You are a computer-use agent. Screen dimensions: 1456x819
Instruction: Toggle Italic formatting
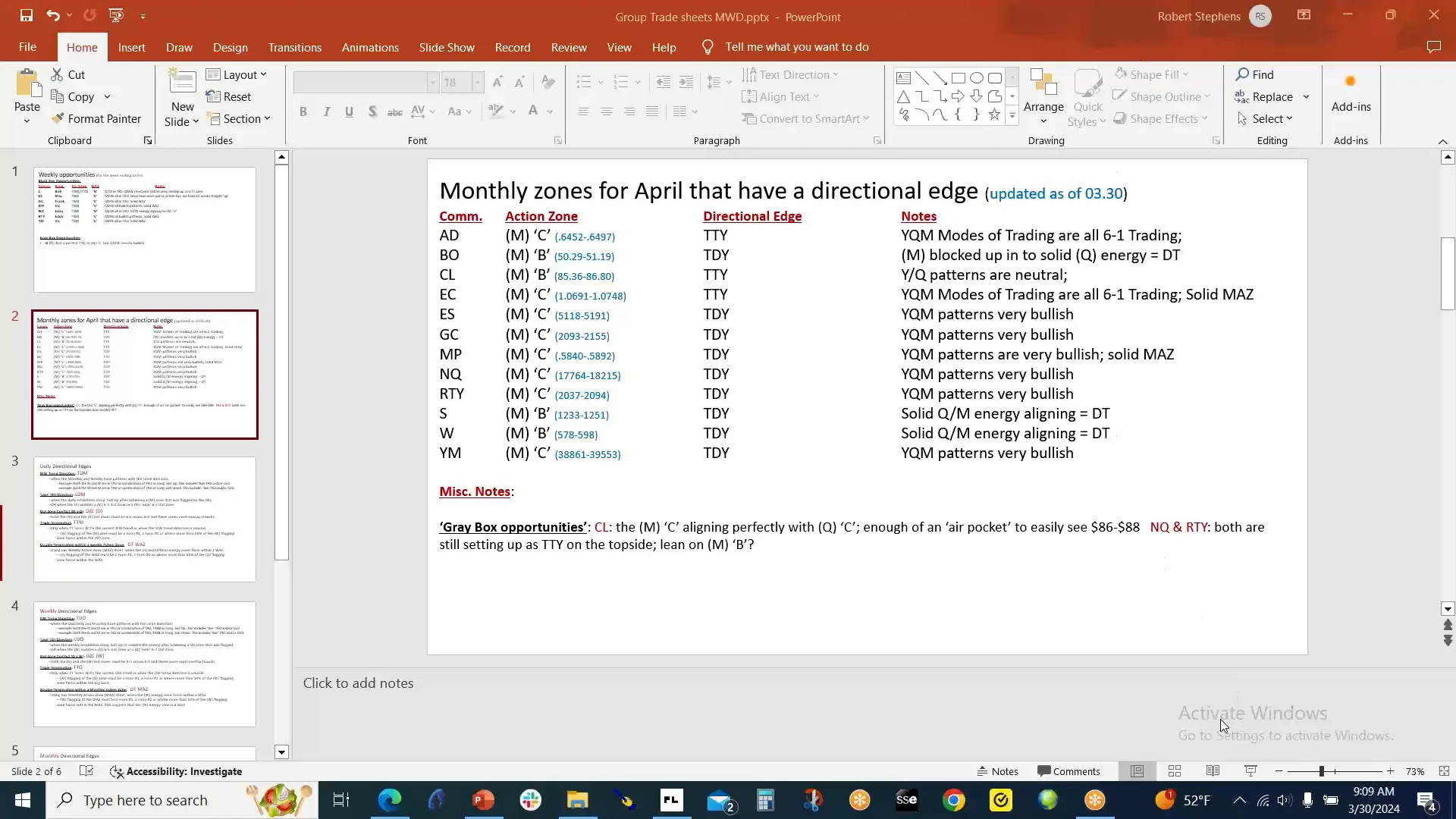coord(326,112)
